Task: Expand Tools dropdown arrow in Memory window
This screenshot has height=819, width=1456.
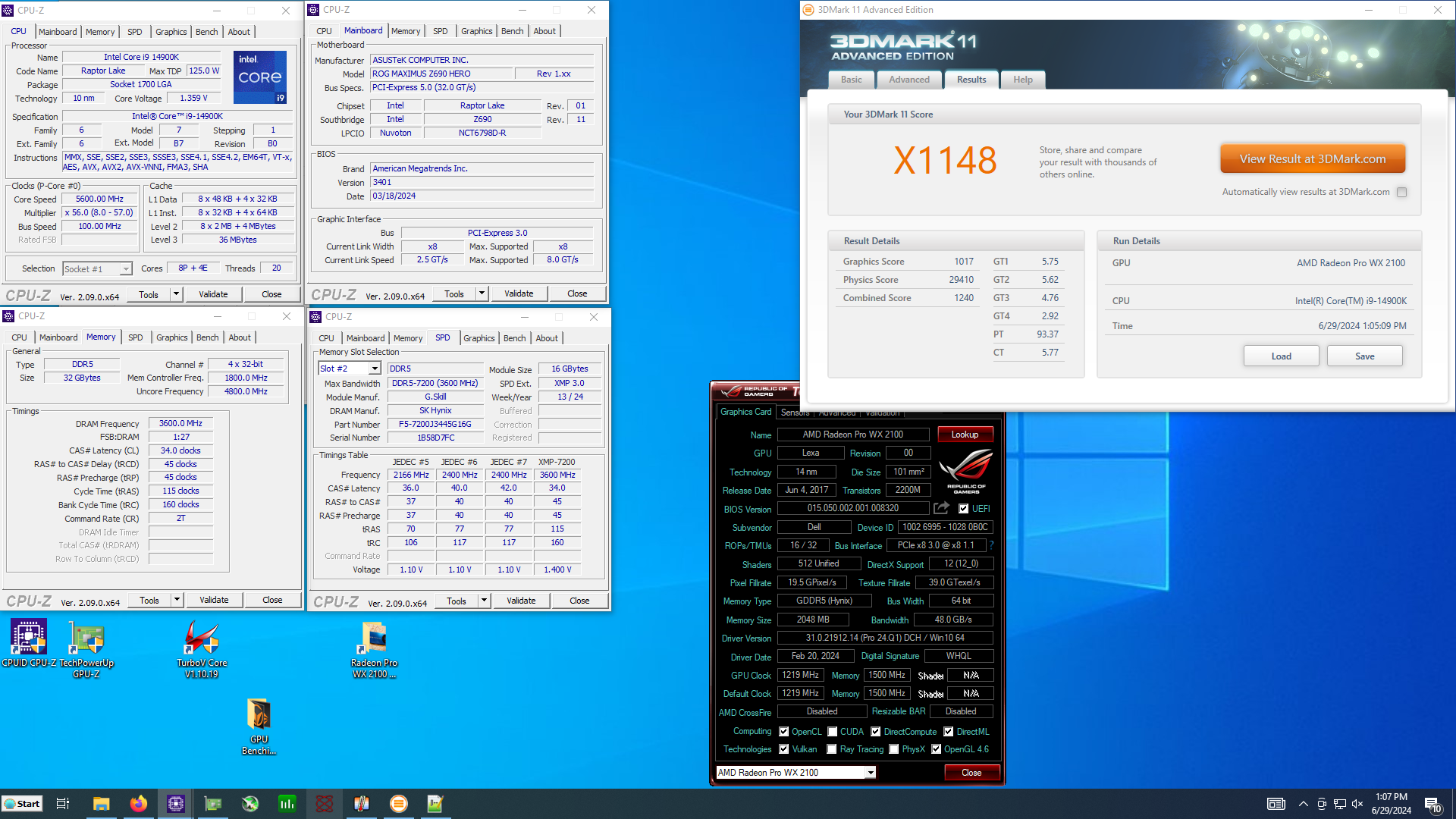Action: (x=177, y=600)
